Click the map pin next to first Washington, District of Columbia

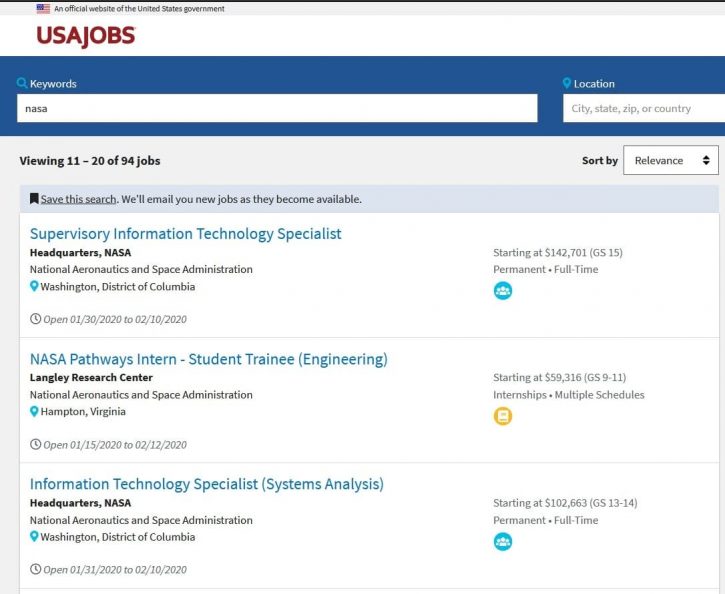pyautogui.click(x=34, y=286)
